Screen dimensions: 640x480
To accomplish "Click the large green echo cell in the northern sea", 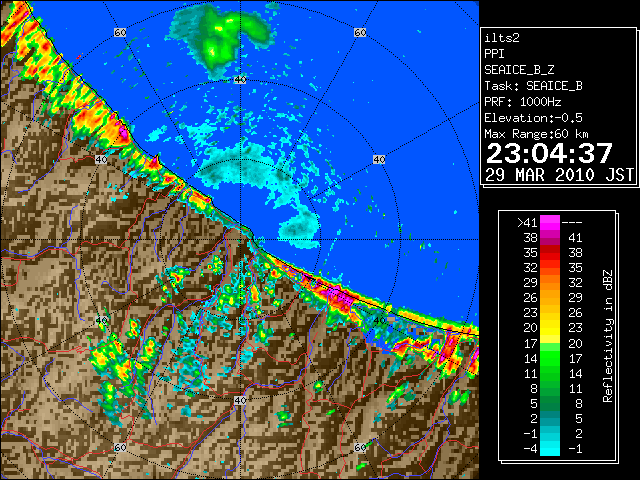I will pos(220,39).
